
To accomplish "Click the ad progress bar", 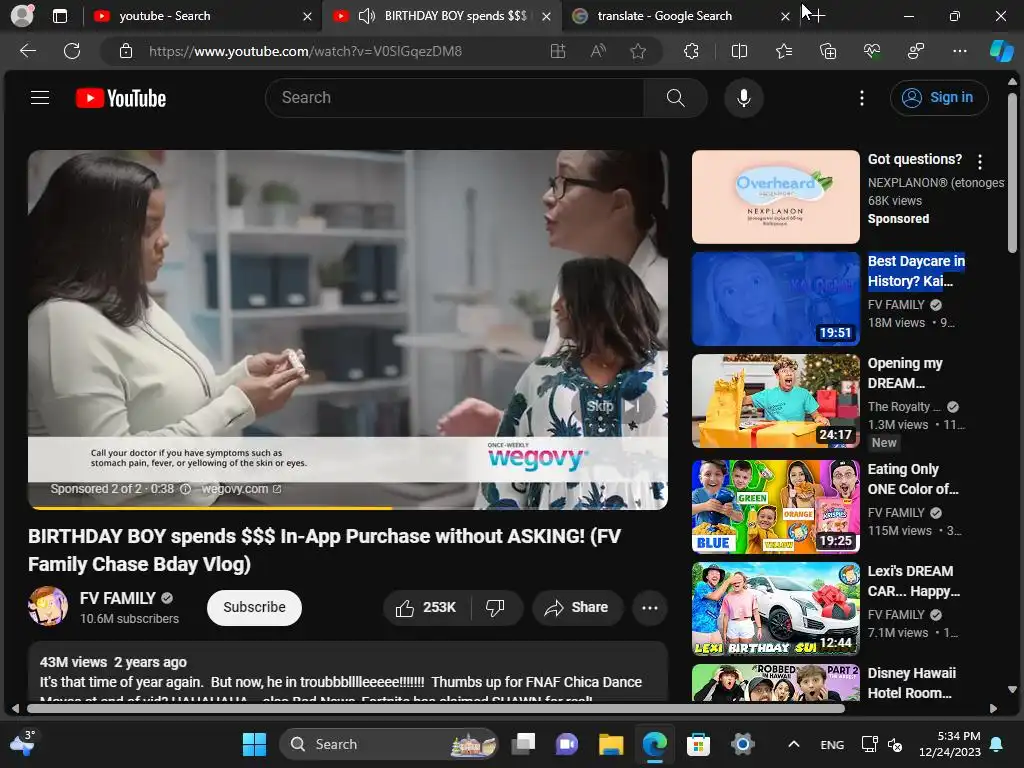I will (x=347, y=507).
